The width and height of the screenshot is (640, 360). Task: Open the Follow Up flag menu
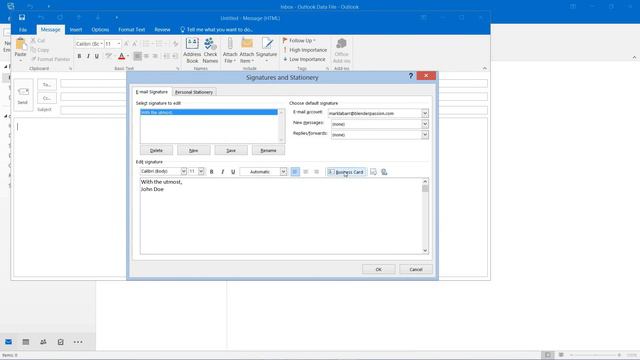coord(299,40)
